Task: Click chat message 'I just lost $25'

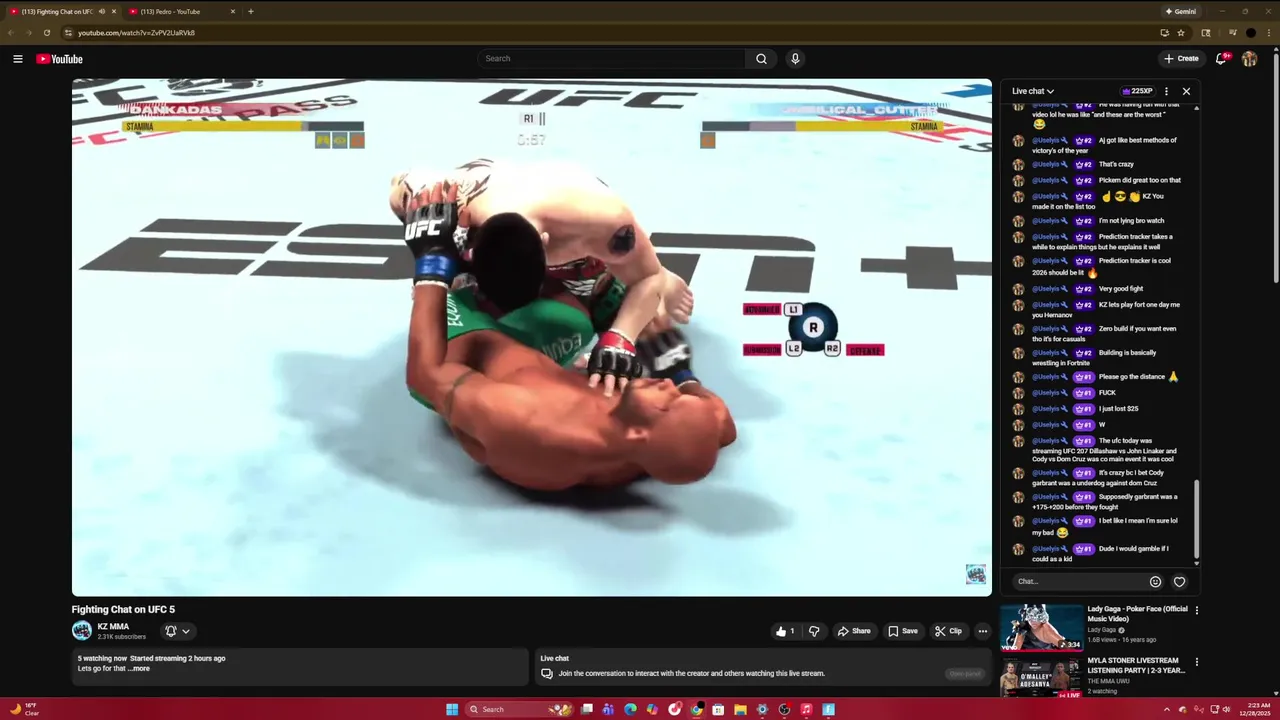Action: [x=1118, y=409]
